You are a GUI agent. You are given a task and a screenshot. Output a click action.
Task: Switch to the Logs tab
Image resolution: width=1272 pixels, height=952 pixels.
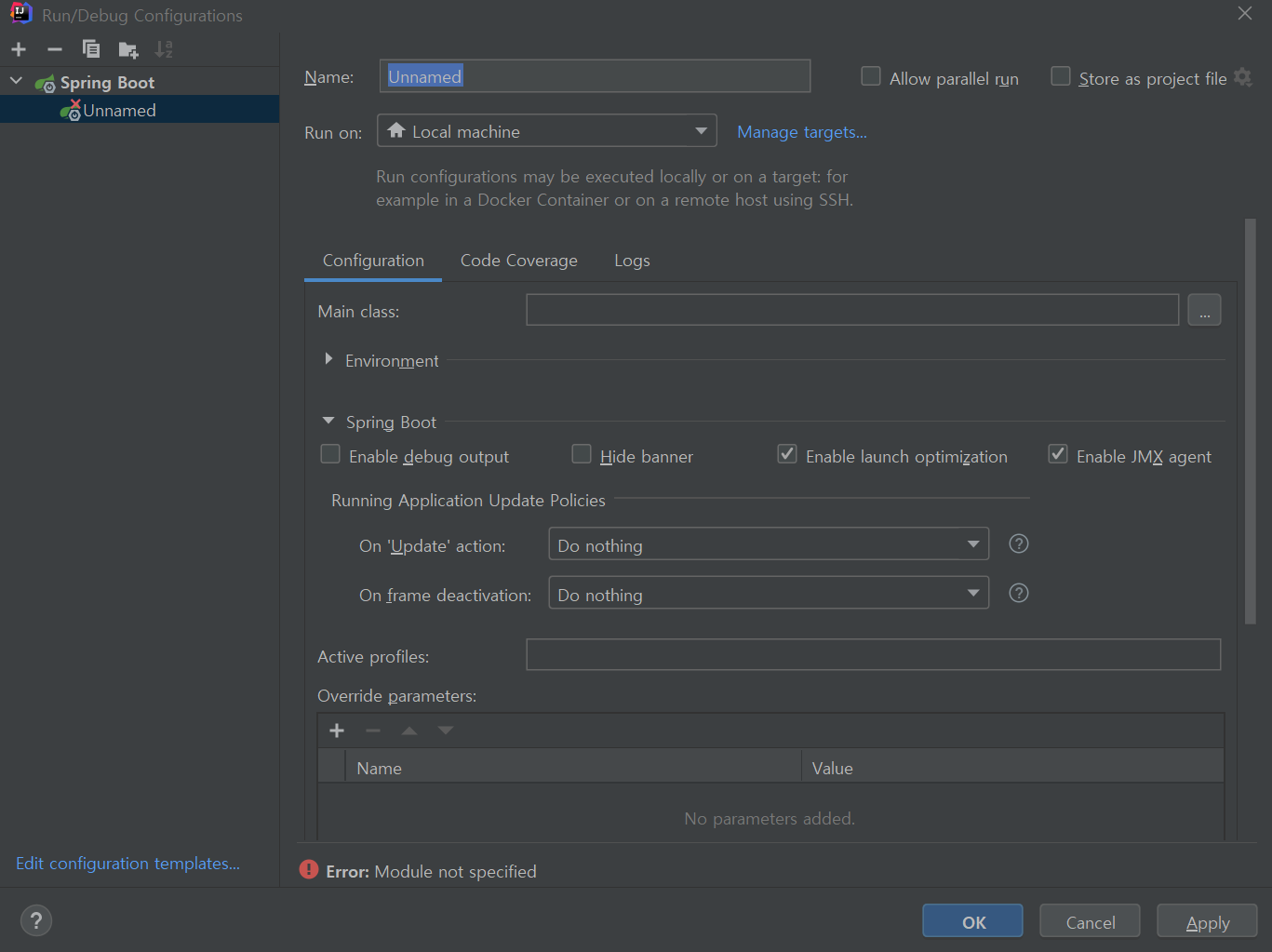632,261
